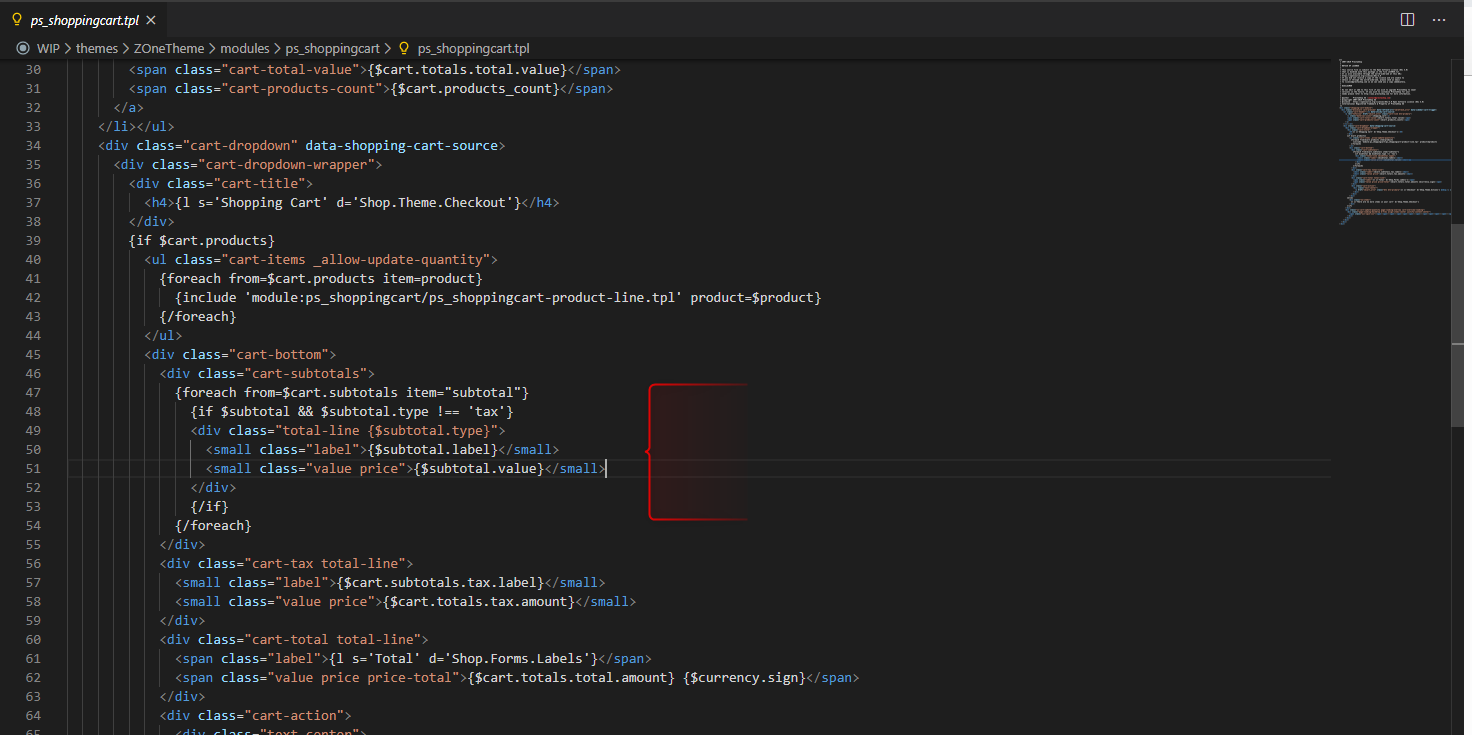Click the circular workspace icon before WIP
This screenshot has height=735, width=1472.
[x=23, y=48]
